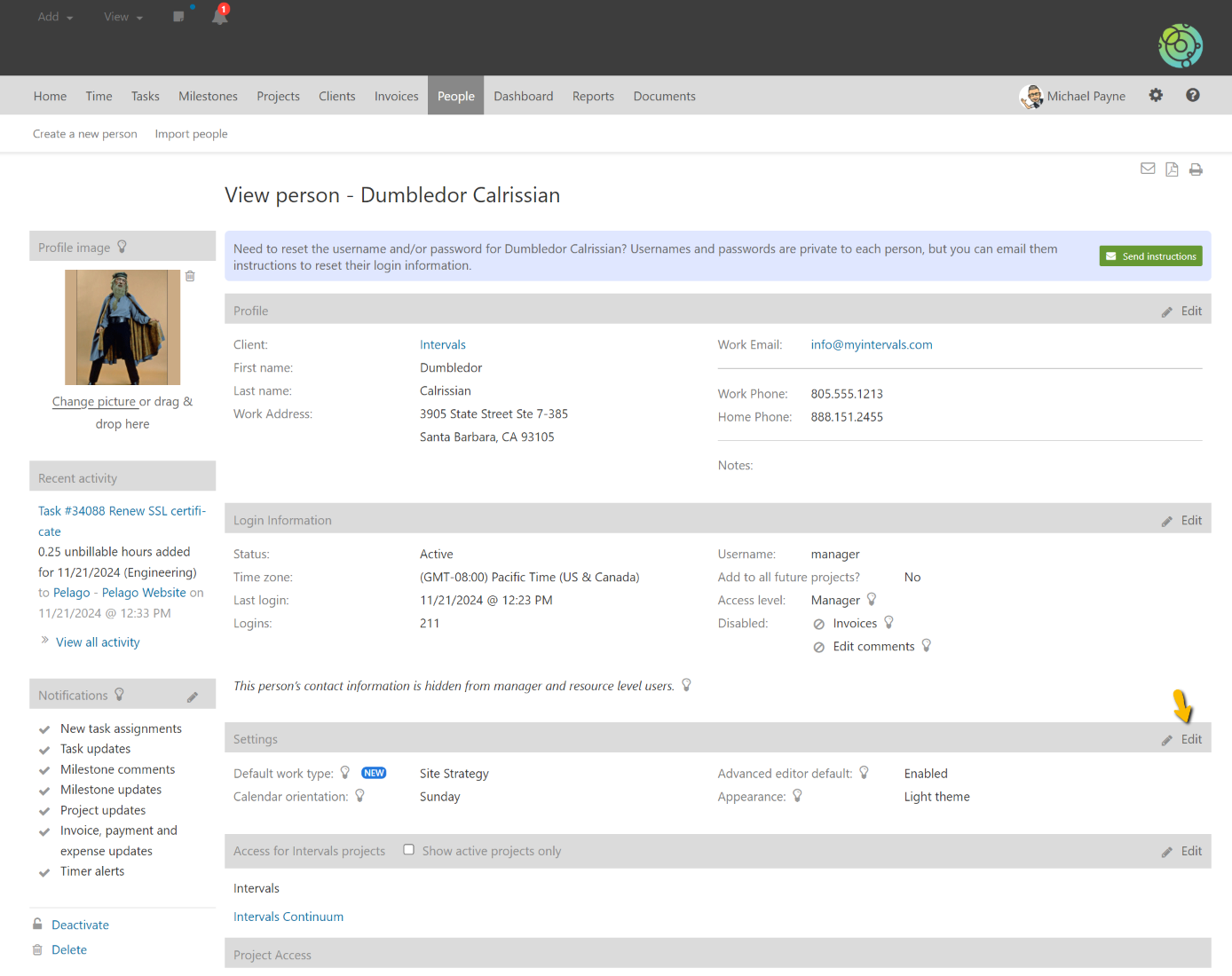Export page with the PDF icon
The image size is (1232, 976).
(1172, 169)
